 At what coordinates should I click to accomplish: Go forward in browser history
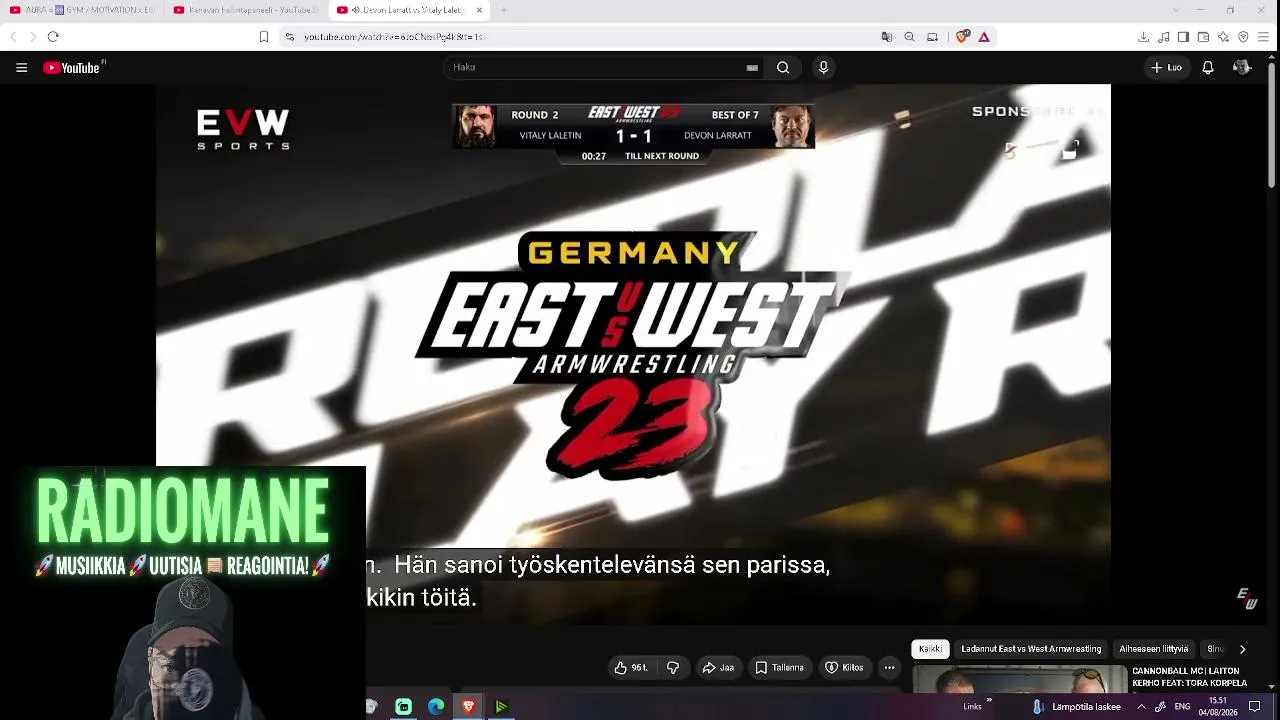point(32,37)
